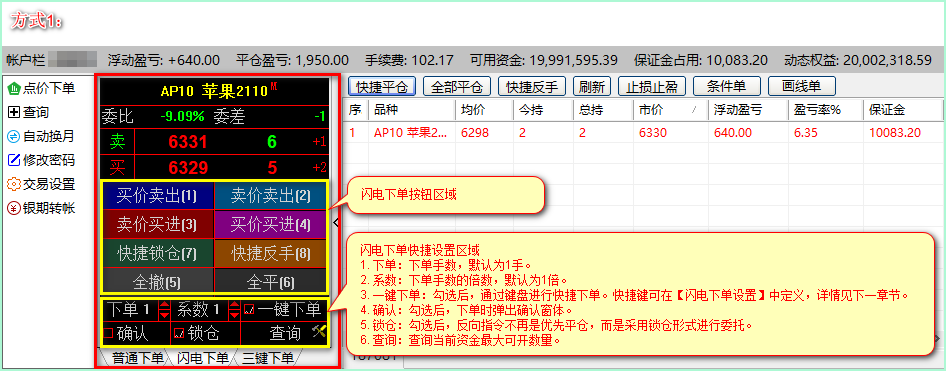Click the purple 买价买进(4) button
Viewport: 946px width, 371px height.
(270, 224)
